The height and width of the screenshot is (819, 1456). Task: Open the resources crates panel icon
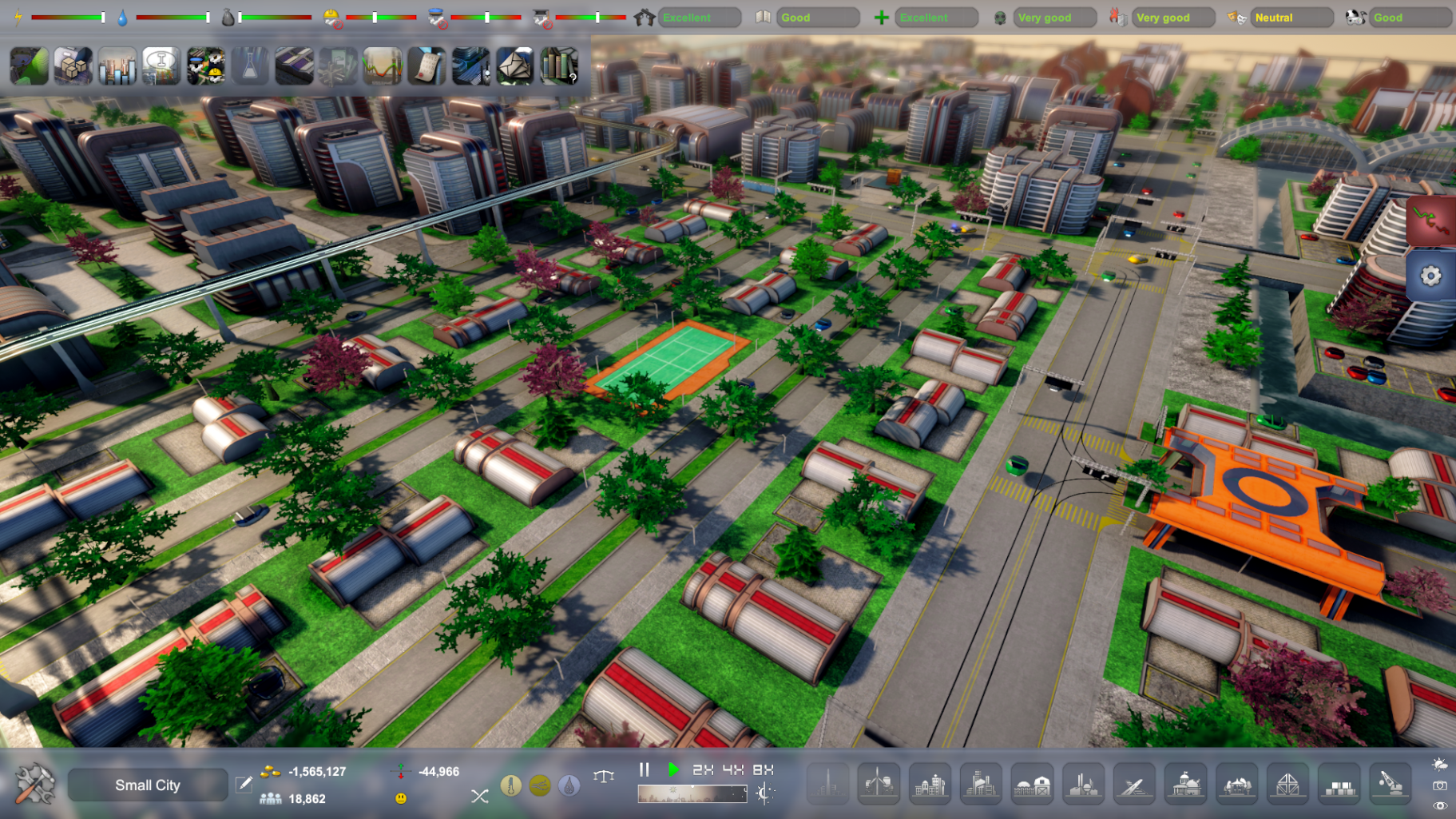(73, 66)
